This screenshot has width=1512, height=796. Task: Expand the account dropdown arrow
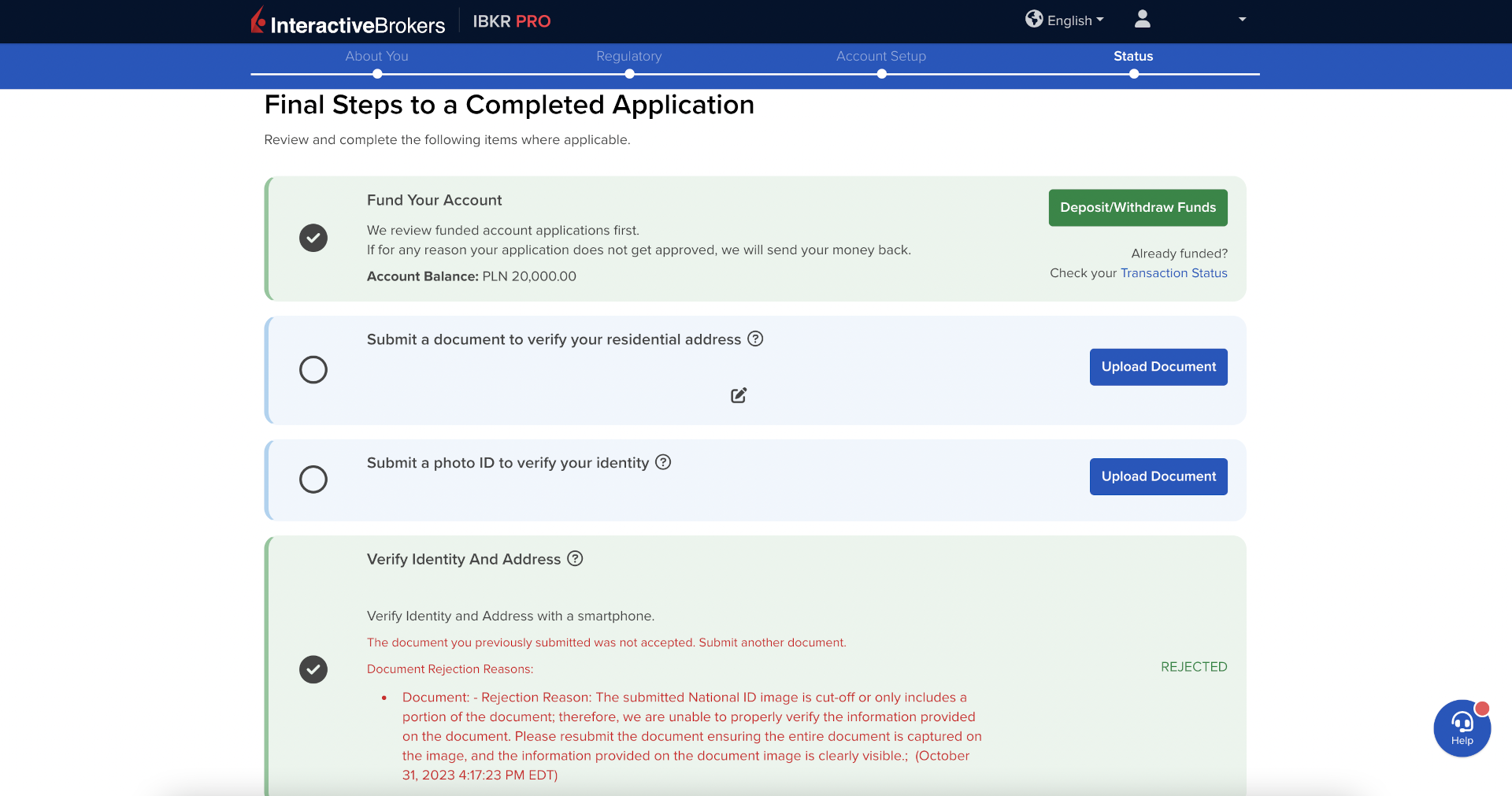click(1242, 20)
